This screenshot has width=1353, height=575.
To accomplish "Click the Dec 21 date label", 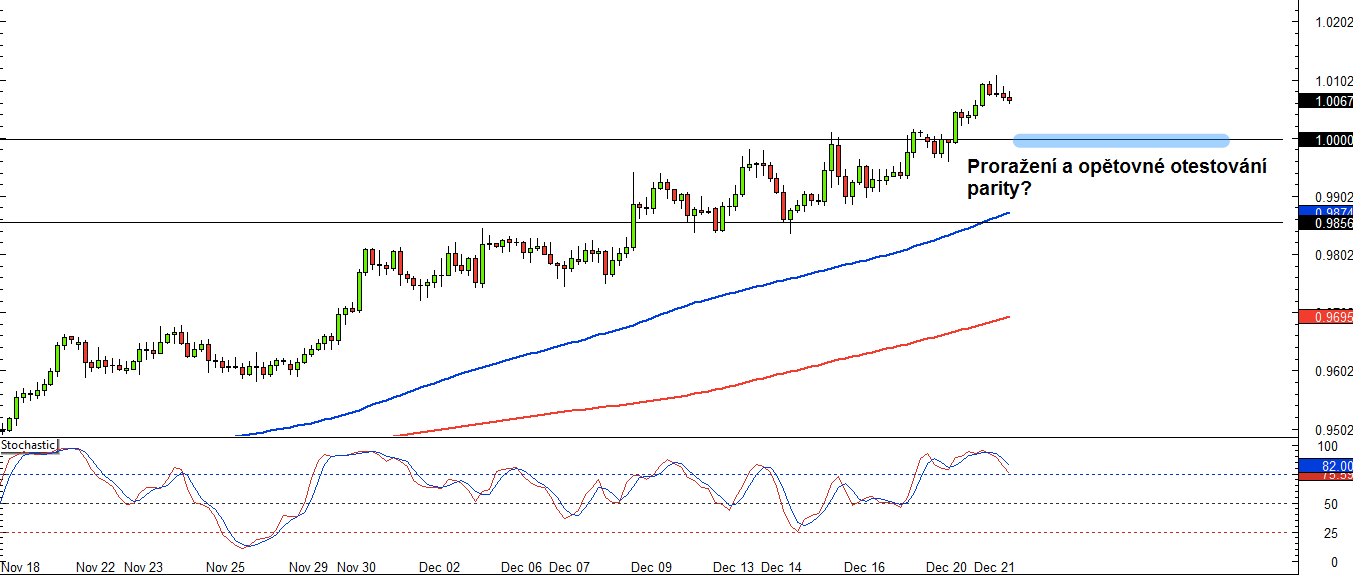I will pyautogui.click(x=994, y=567).
